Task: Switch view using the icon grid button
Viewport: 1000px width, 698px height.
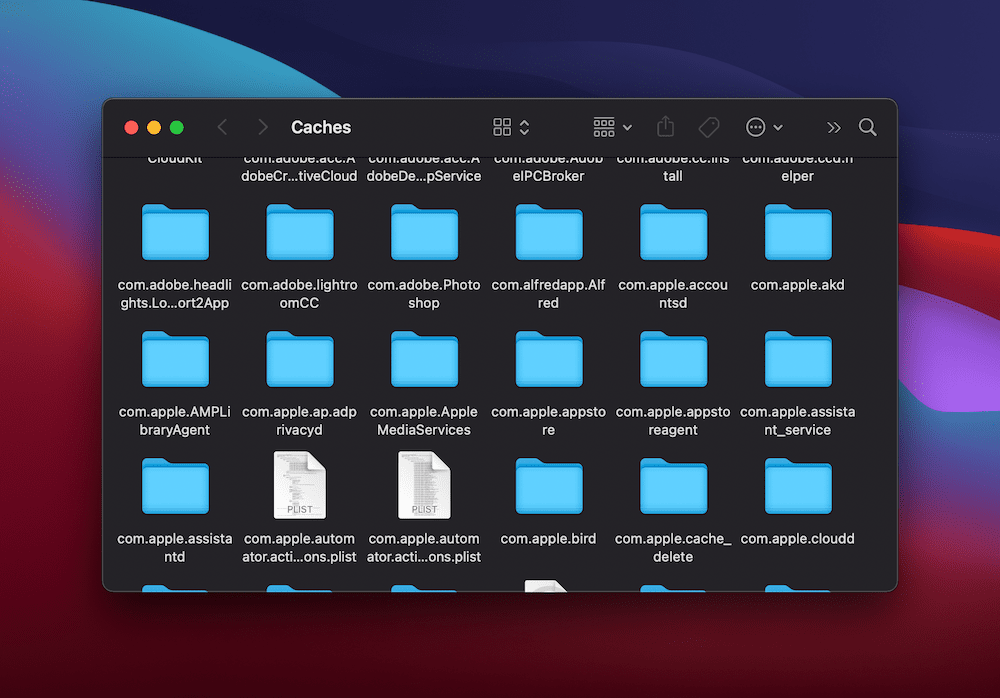Action: [511, 127]
